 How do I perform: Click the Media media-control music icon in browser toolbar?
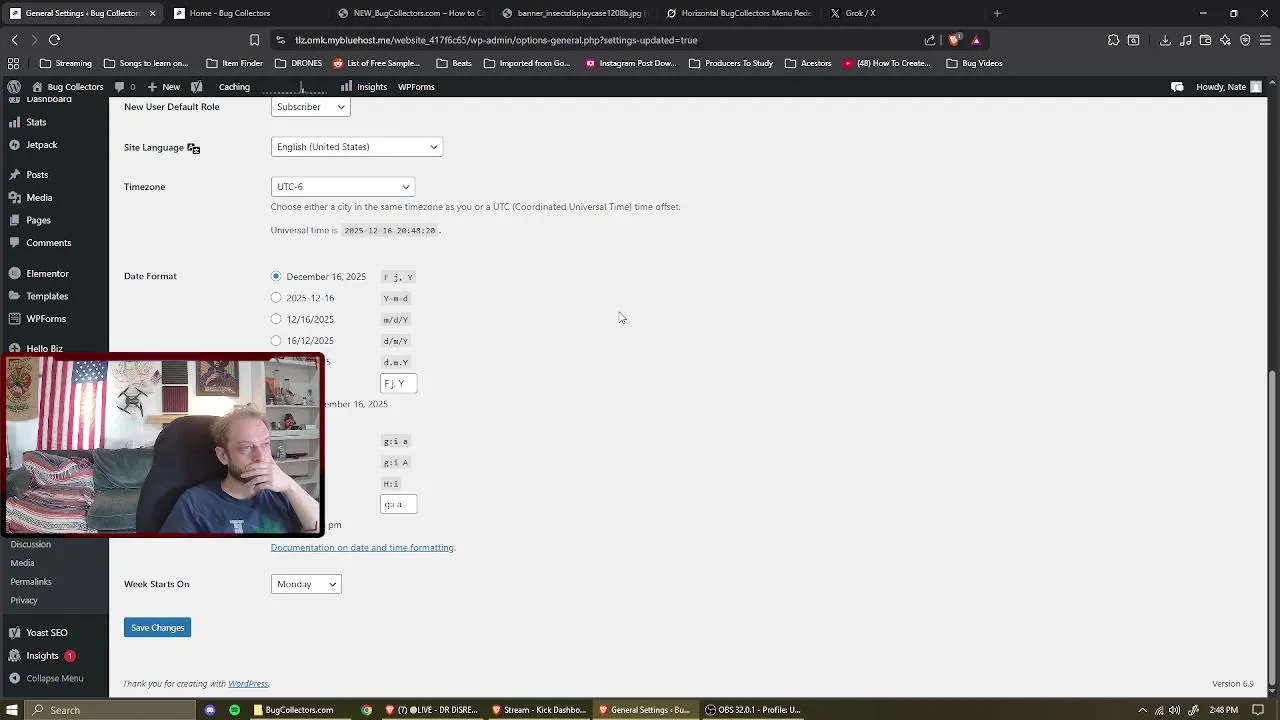pos(1185,40)
